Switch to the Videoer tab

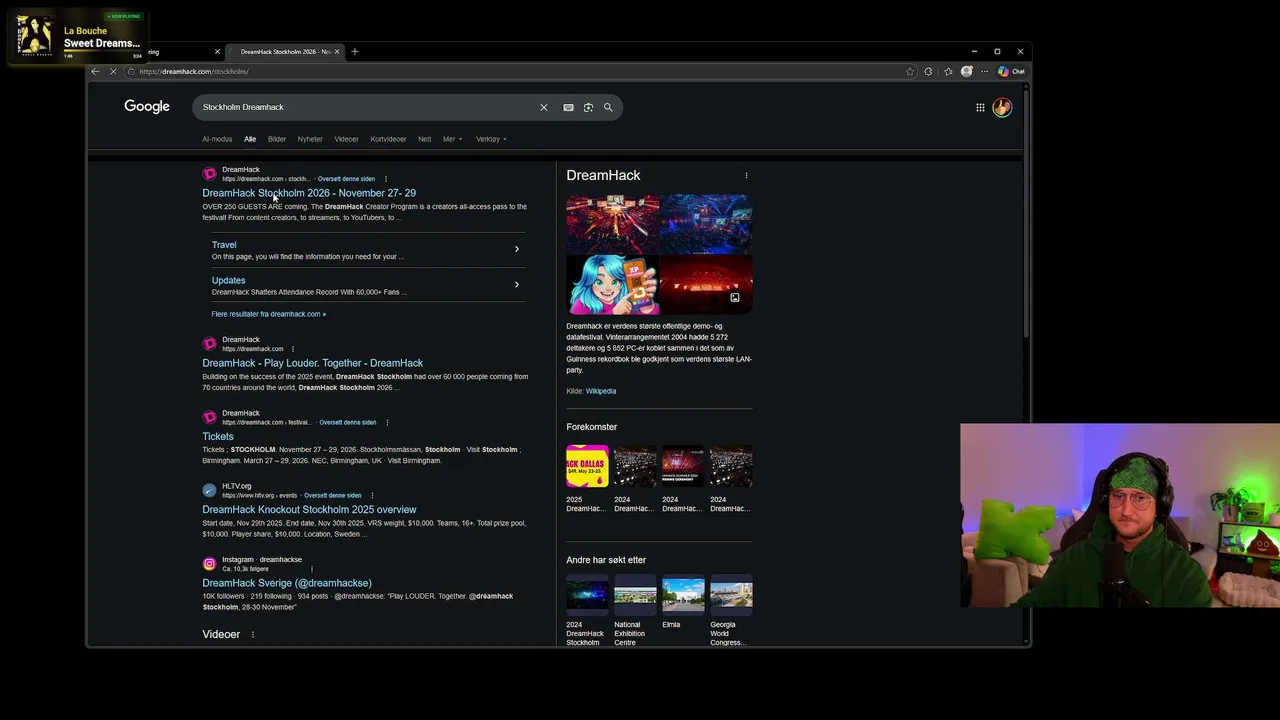346,139
